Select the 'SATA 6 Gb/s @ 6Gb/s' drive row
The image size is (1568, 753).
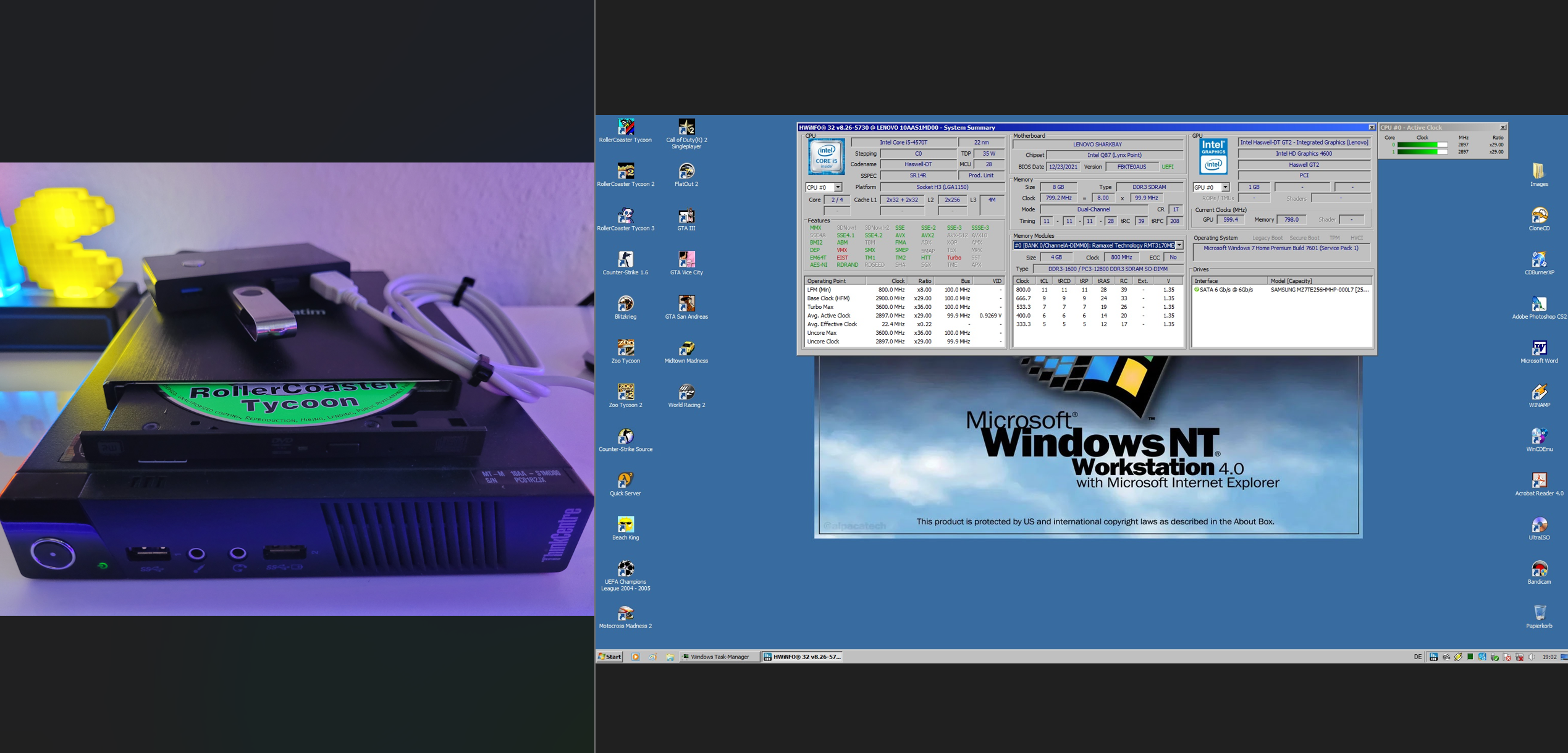pyautogui.click(x=1282, y=290)
